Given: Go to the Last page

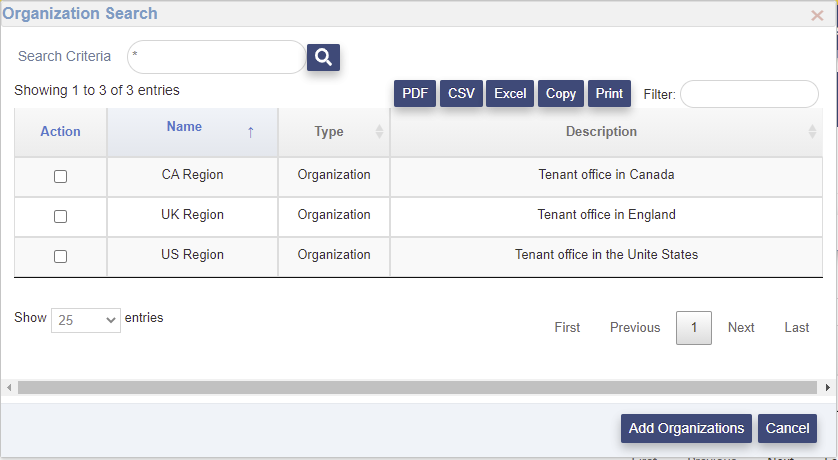Looking at the screenshot, I should click(796, 328).
